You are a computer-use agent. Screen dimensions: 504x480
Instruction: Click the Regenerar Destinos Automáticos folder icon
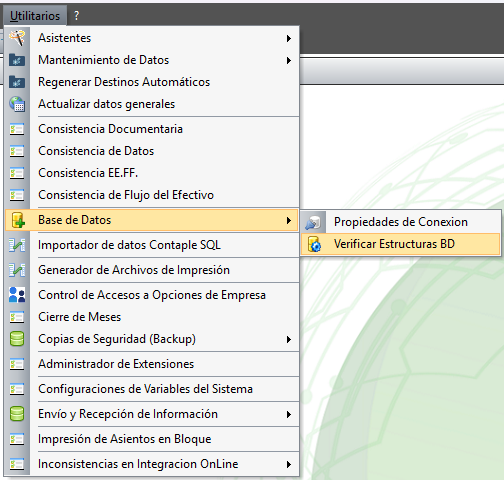17,82
